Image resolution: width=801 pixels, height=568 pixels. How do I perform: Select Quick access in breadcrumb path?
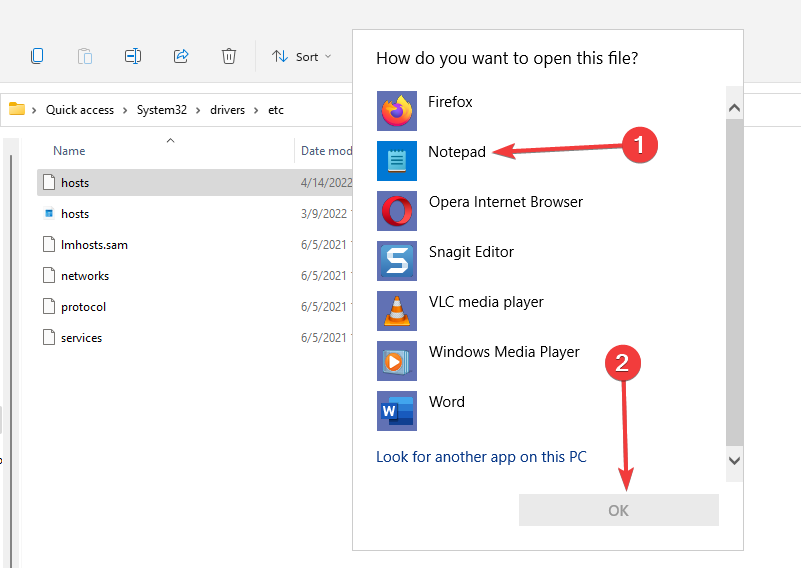point(80,110)
